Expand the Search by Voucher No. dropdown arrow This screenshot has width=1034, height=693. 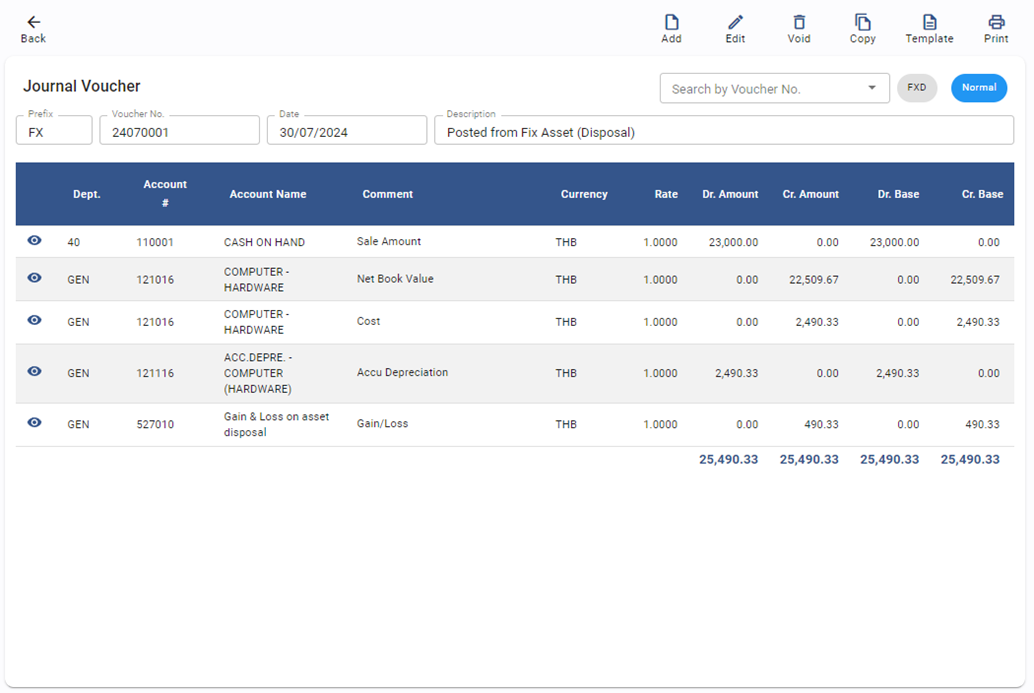[x=872, y=88]
